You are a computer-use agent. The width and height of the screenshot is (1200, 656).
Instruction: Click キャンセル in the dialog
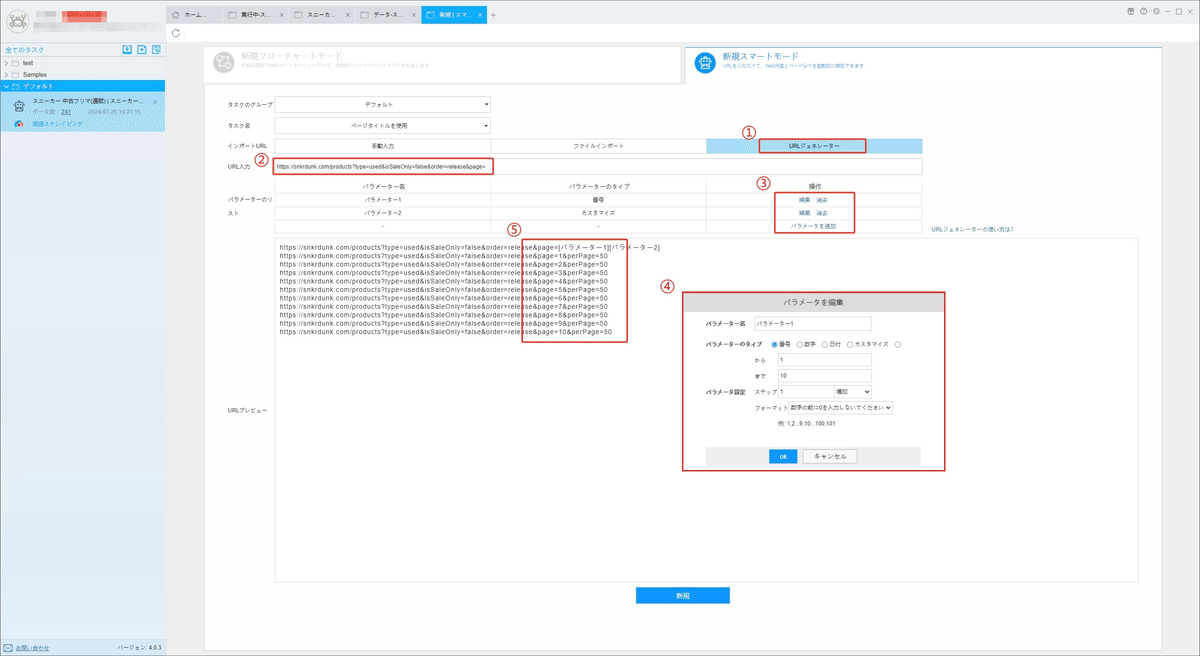(x=830, y=456)
